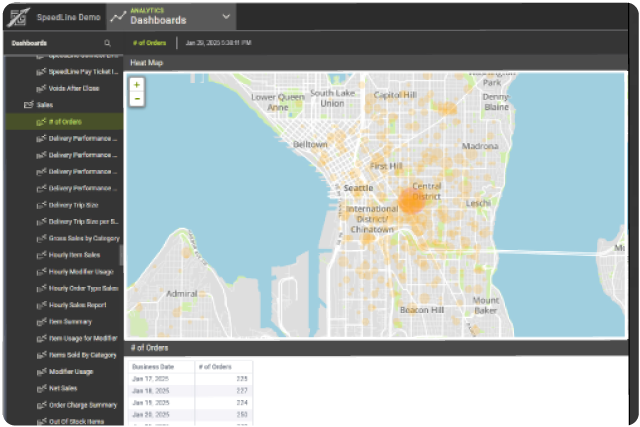Click chart icon beside Hourly Modifier Usage
Screen dimensions: 640x427
click(41, 271)
